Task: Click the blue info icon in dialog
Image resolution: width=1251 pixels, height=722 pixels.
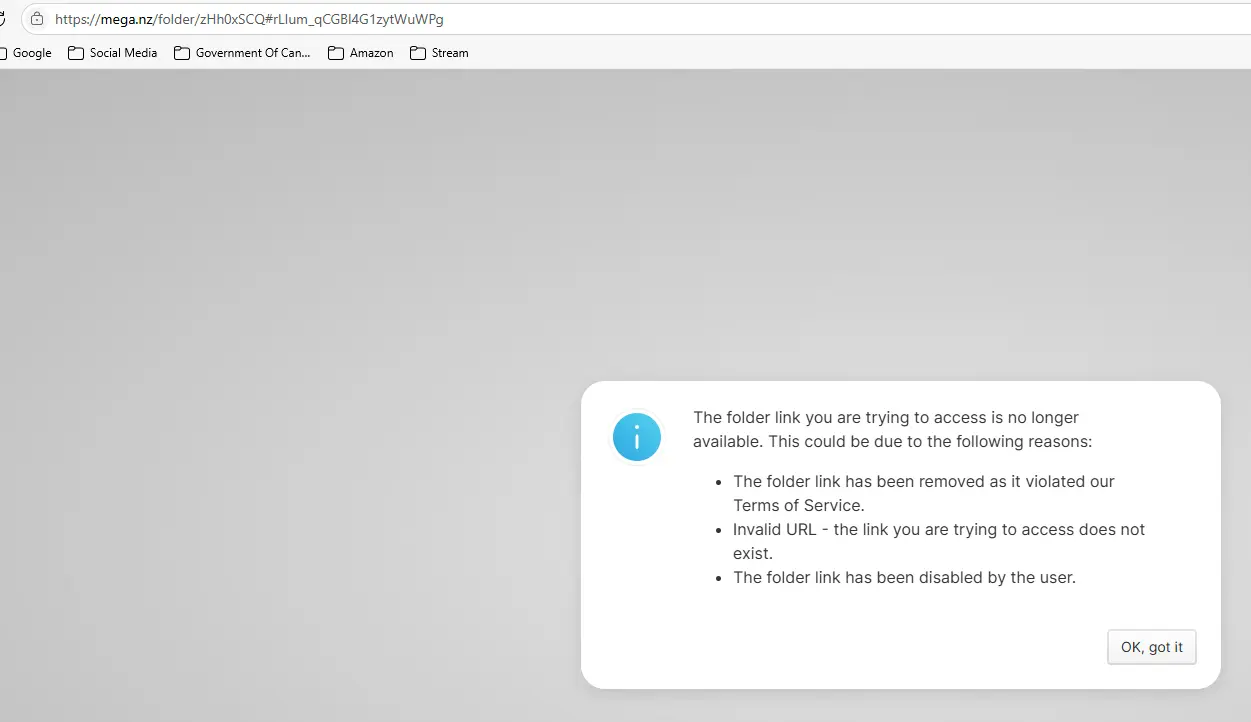Action: (637, 437)
